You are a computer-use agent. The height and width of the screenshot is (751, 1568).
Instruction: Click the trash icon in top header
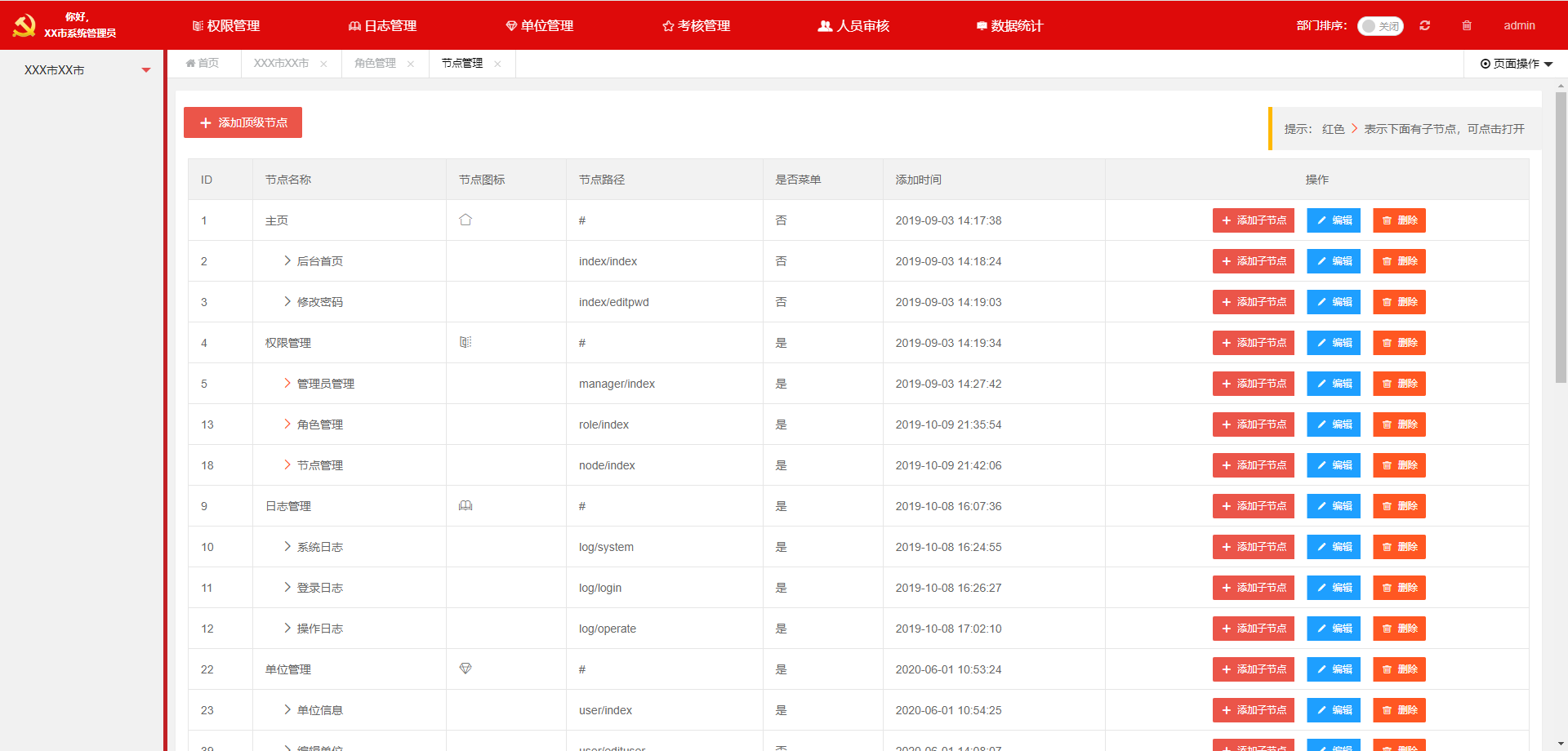pyautogui.click(x=1467, y=25)
